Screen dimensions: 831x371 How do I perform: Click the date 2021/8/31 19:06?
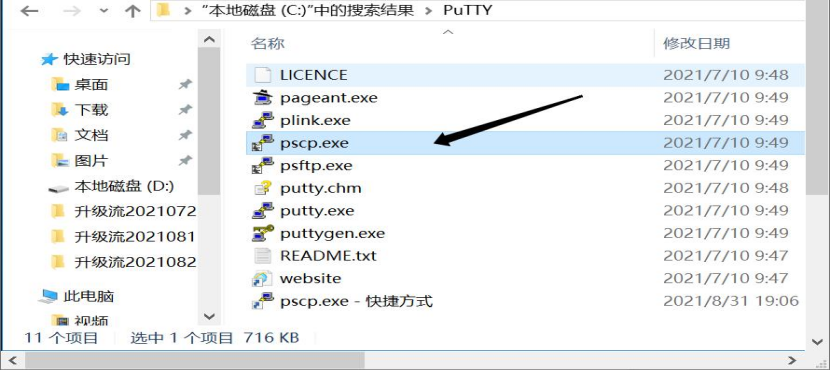click(x=731, y=302)
